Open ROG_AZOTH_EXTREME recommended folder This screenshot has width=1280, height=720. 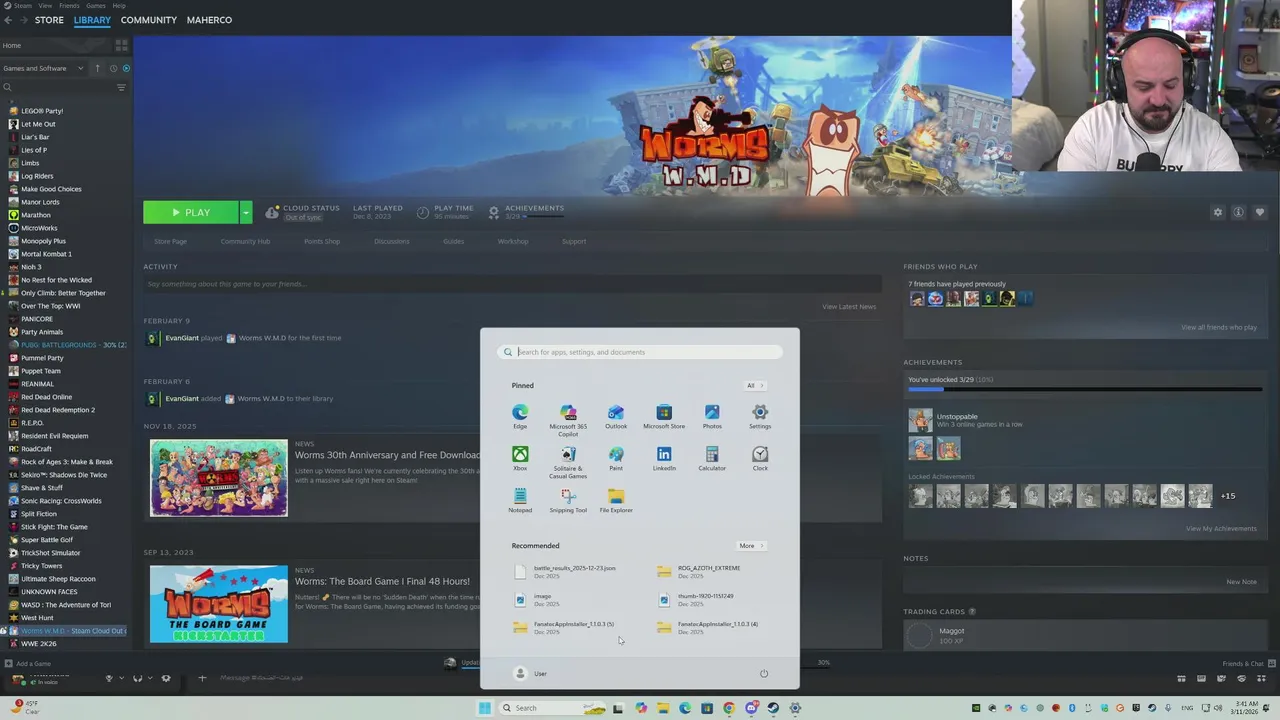coord(700,571)
